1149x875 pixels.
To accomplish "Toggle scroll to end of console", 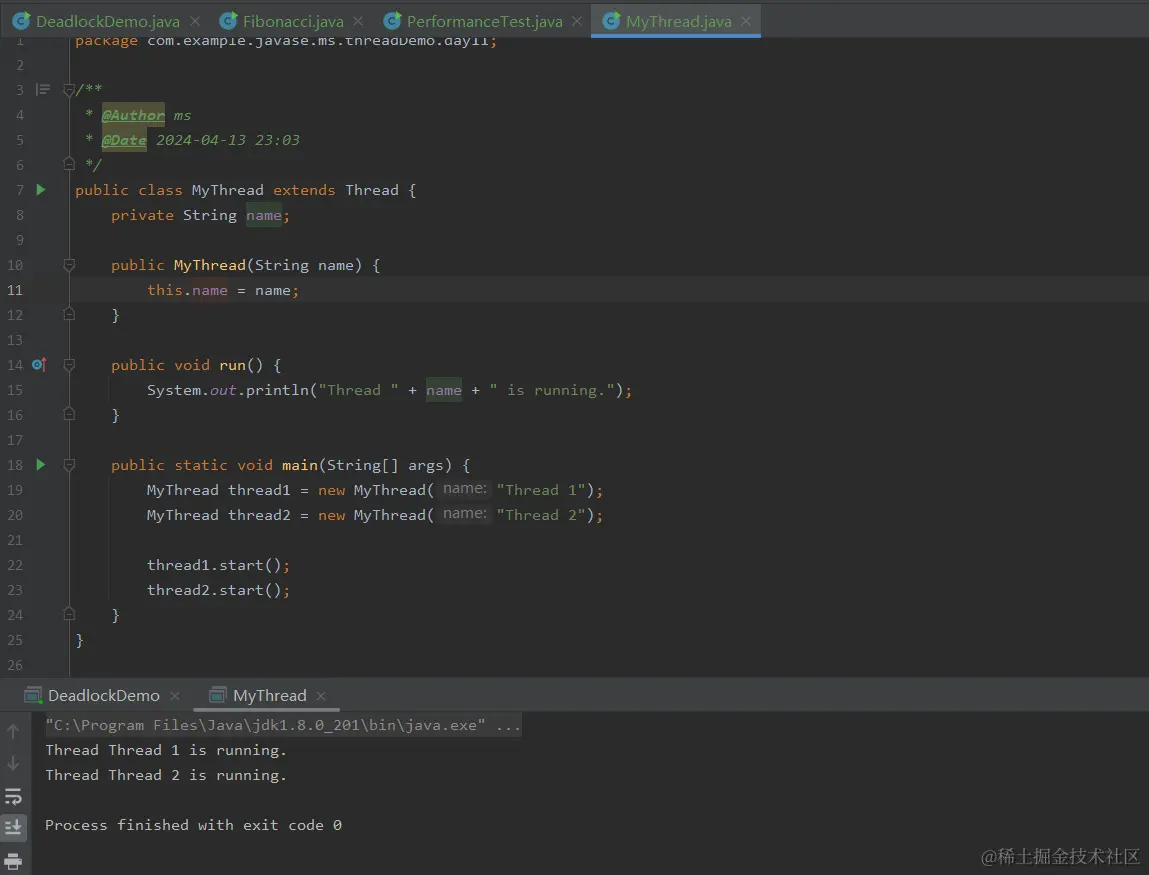I will (13, 828).
